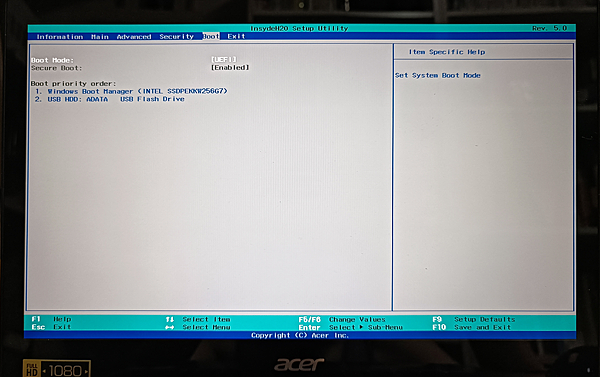Click the left-right arrows Select Menu icon
The image size is (600, 377).
tap(170, 327)
